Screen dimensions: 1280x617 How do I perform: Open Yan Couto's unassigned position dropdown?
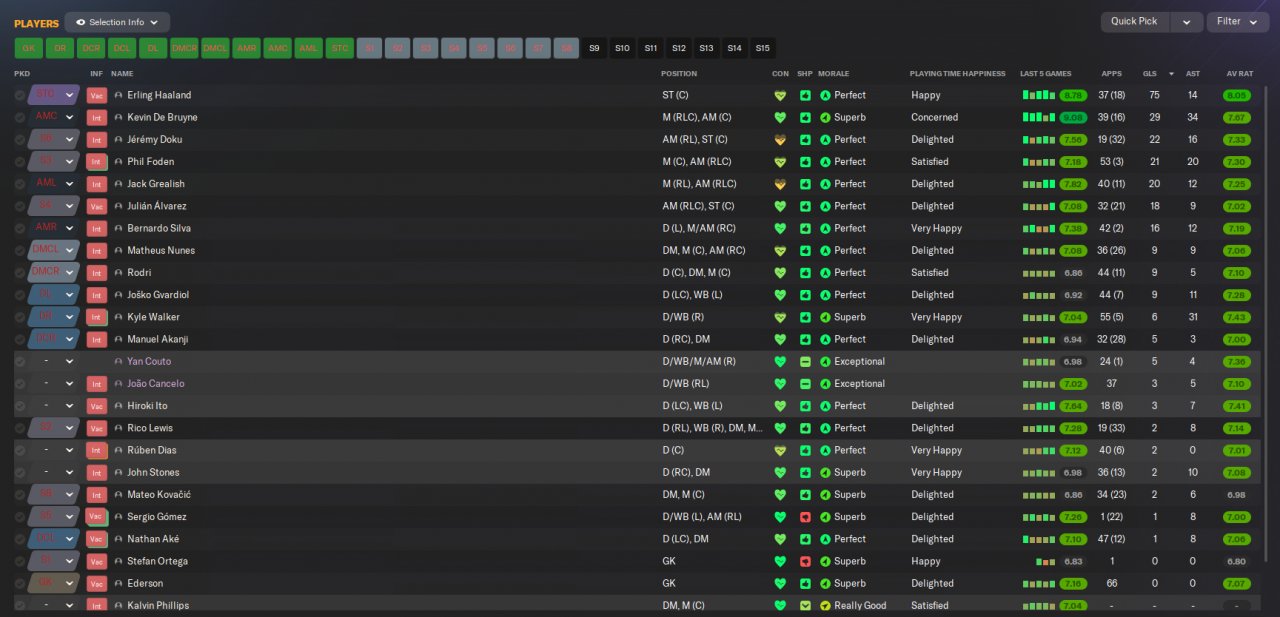[x=70, y=362]
